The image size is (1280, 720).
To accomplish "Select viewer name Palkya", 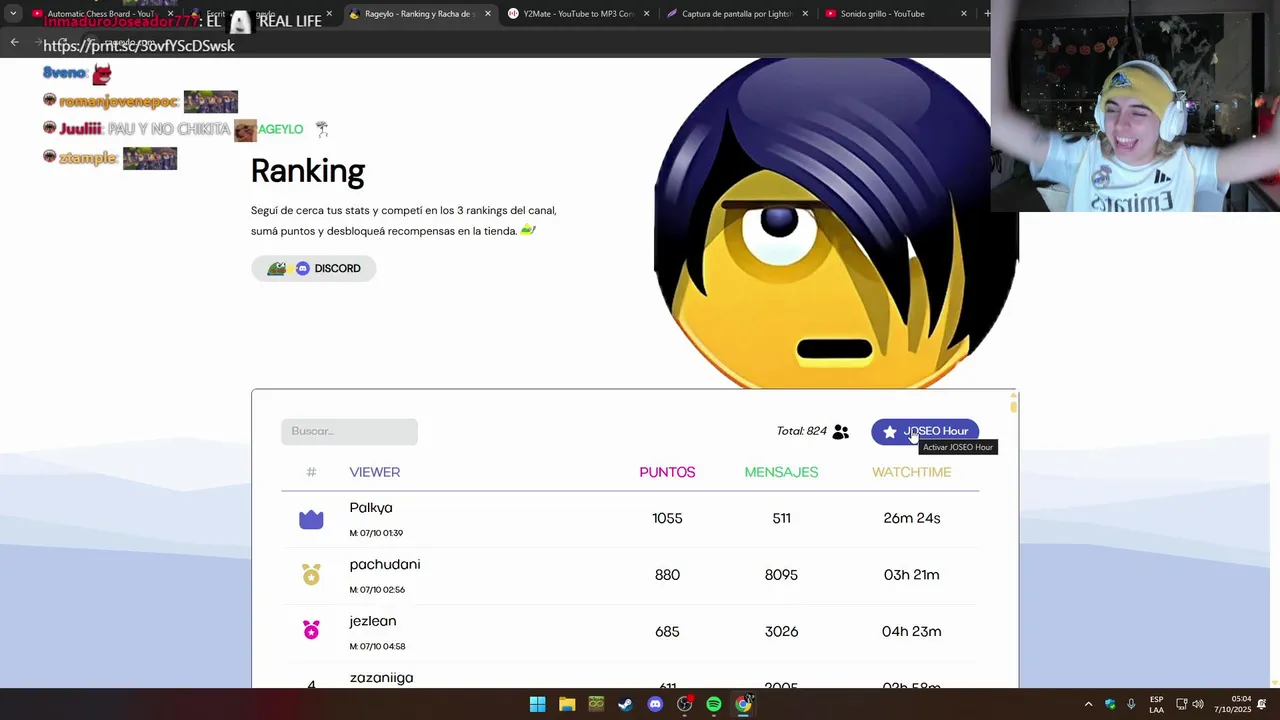I will coord(371,508).
